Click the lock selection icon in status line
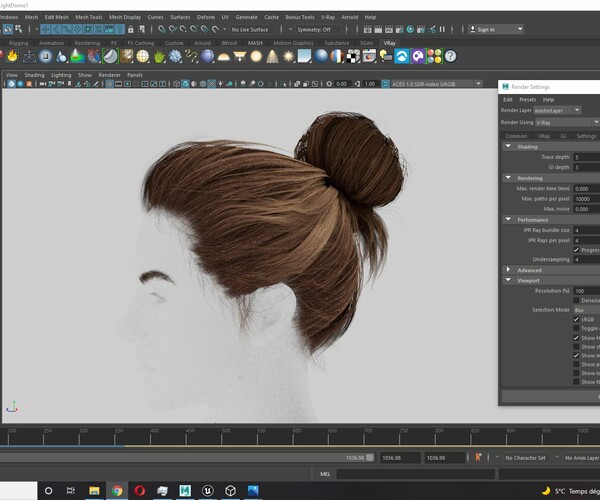 [x=130, y=29]
